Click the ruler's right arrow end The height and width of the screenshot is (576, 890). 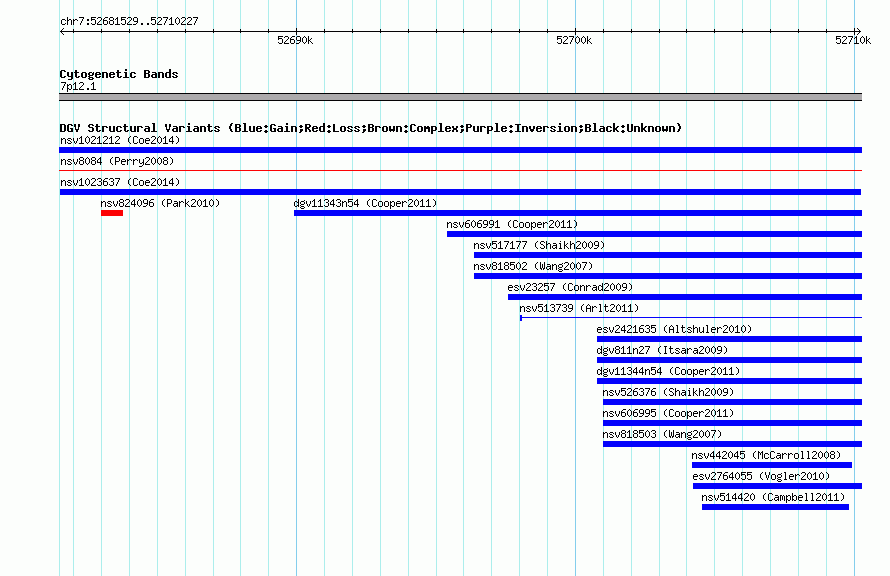click(x=858, y=31)
